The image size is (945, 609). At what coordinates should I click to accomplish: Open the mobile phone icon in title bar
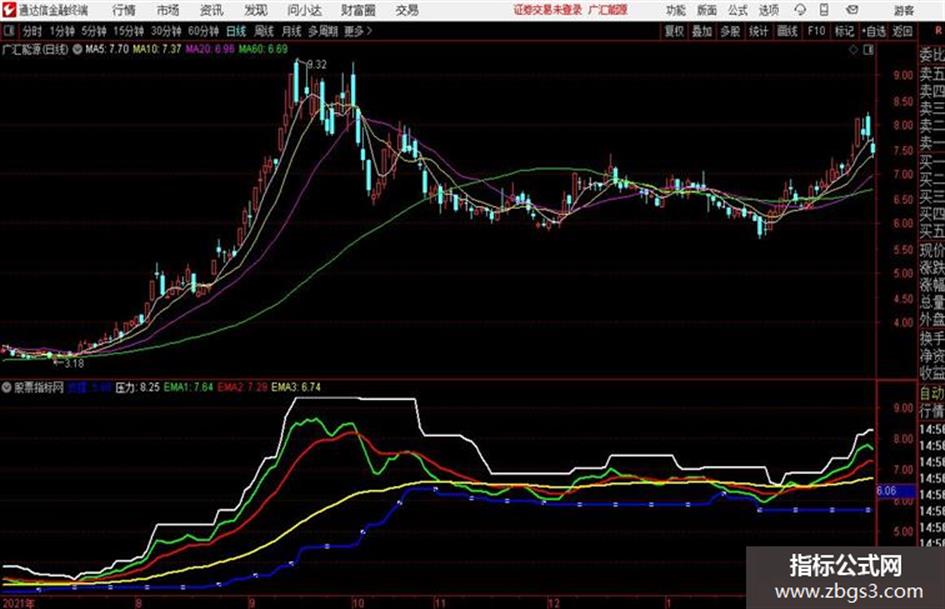pos(824,10)
